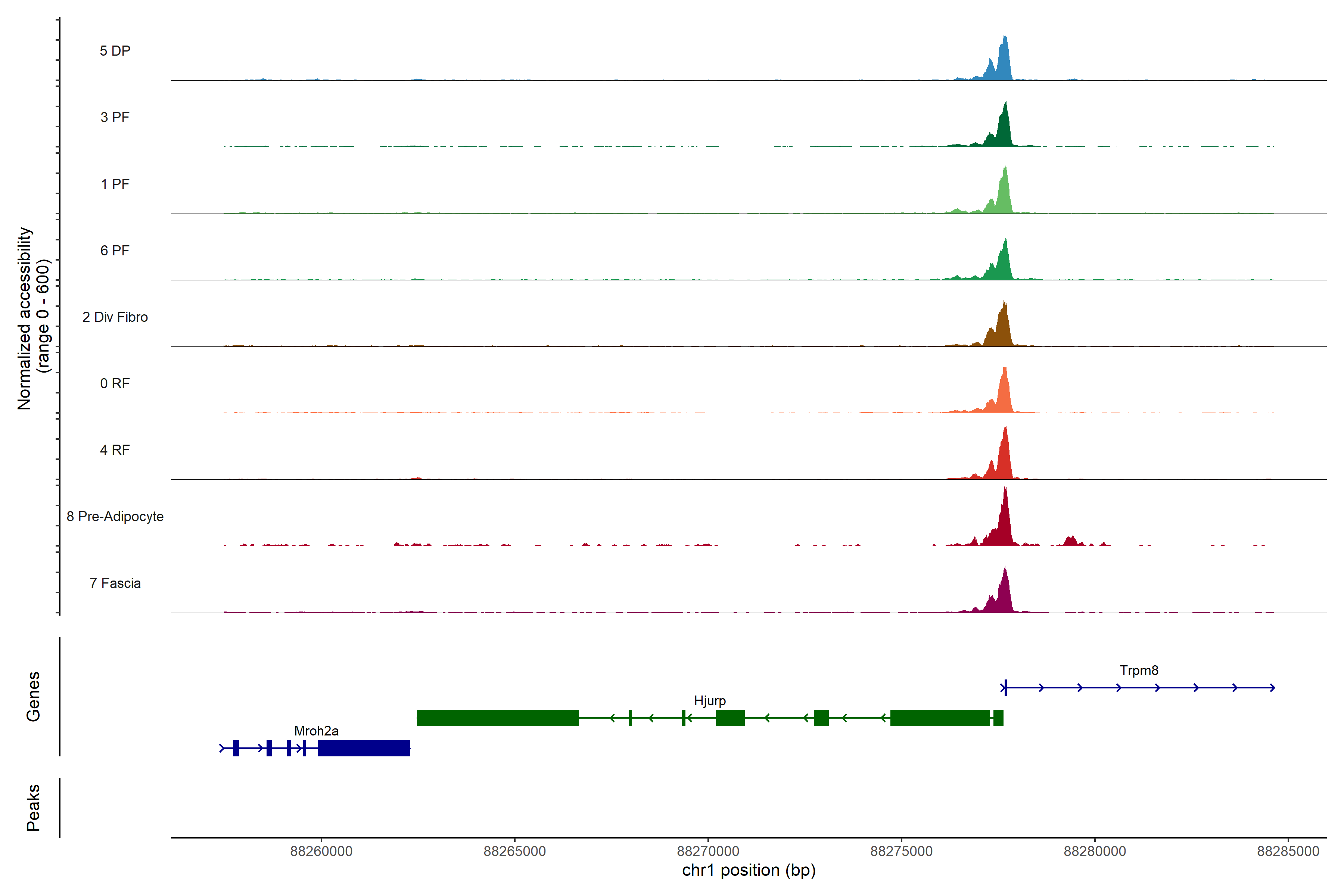The width and height of the screenshot is (1344, 896).
Task: Click the largest green Hjurp exon block
Action: [x=498, y=718]
